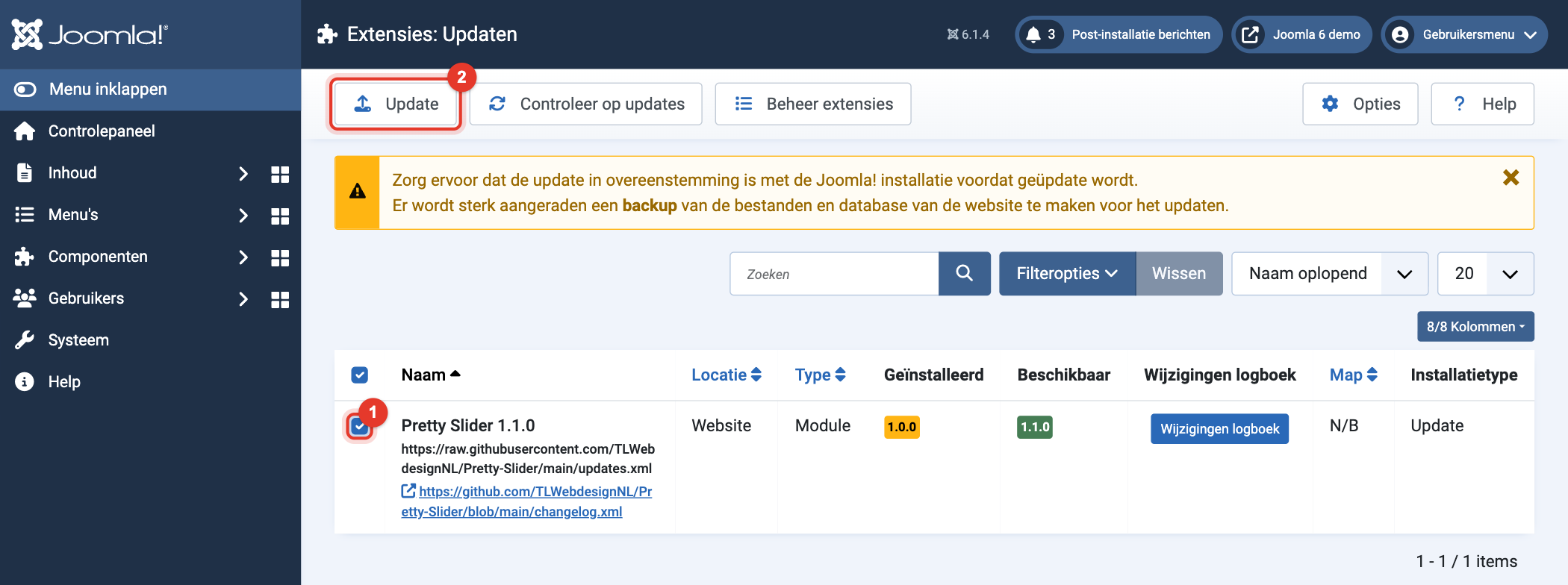Screen dimensions: 1568x585
Task: Click the refresh icon on Controleer op updates
Action: tap(497, 104)
